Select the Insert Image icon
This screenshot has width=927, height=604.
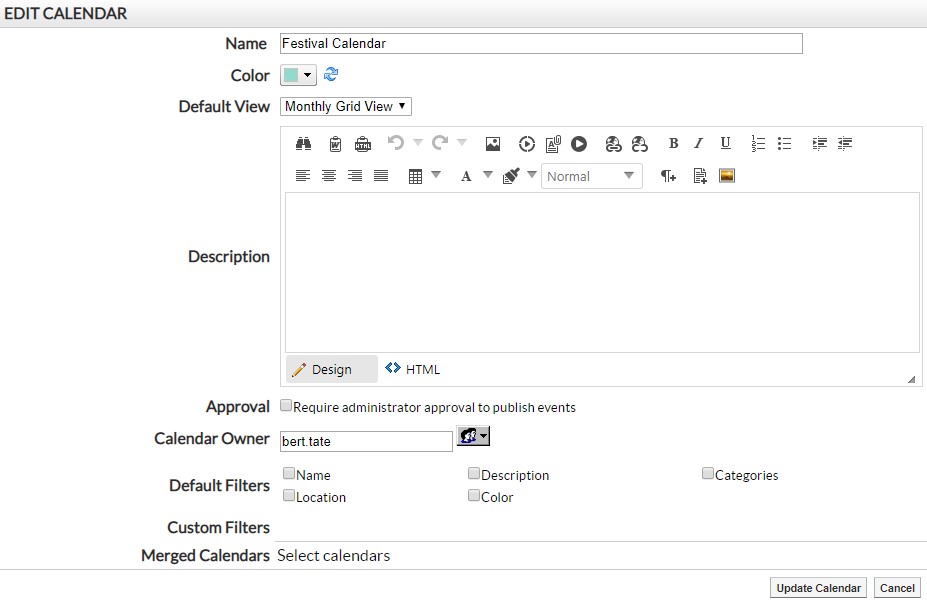pyautogui.click(x=492, y=143)
